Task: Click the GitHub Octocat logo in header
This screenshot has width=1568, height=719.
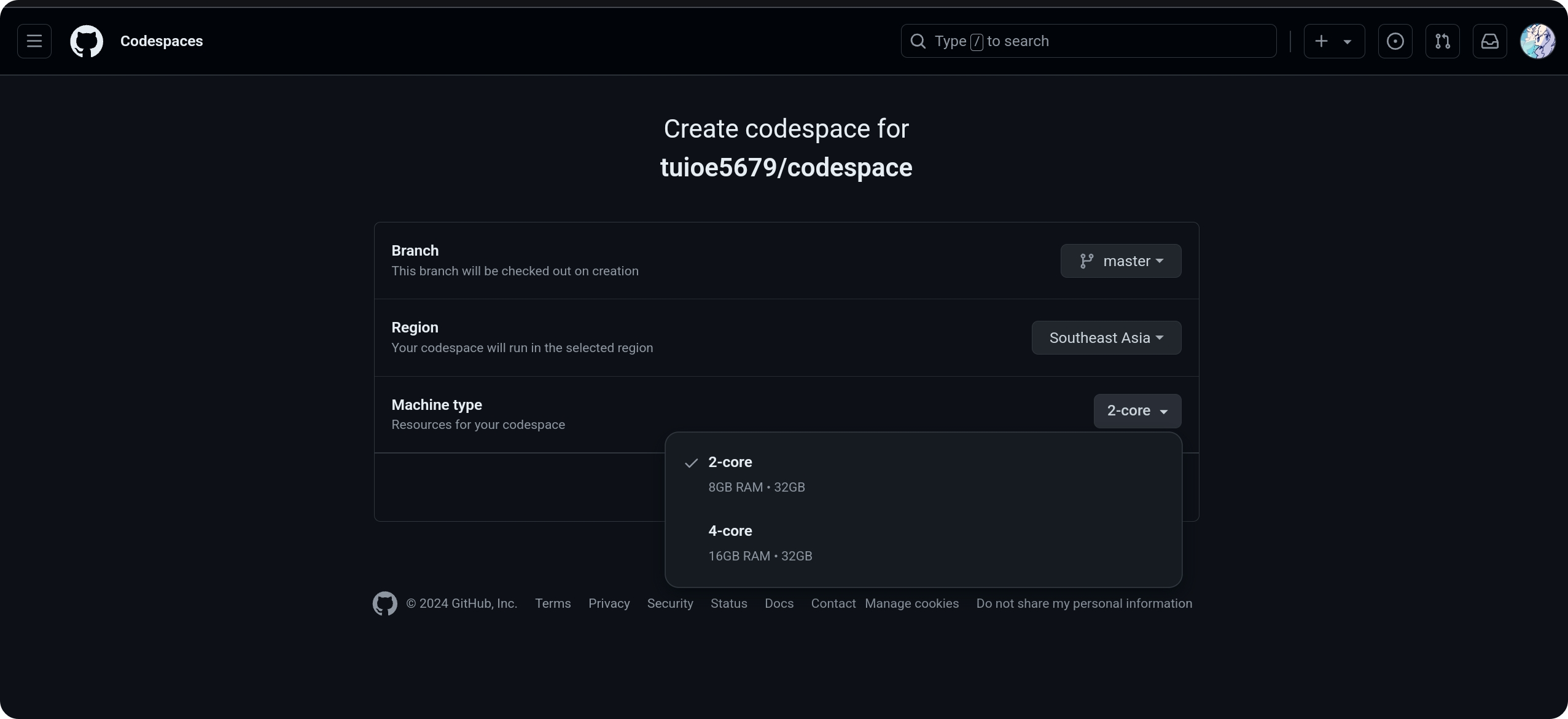Action: click(x=87, y=41)
